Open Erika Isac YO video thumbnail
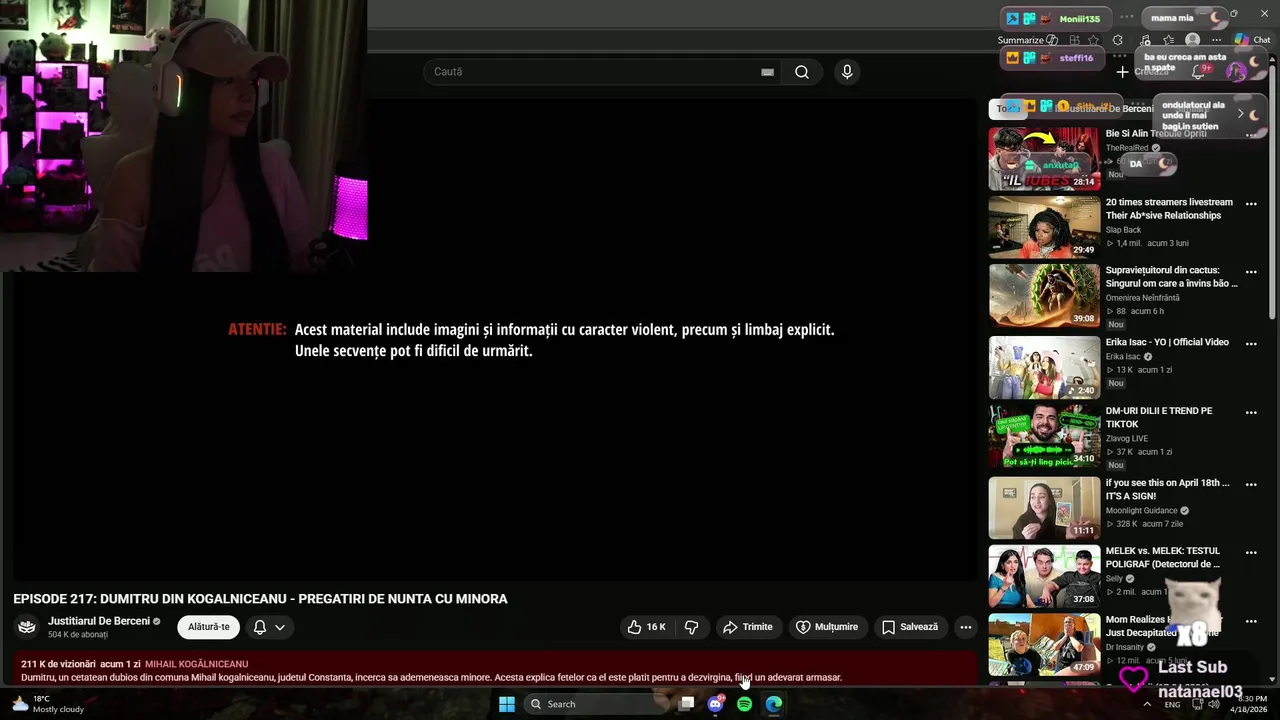Screen dimensions: 1280x720 1044,367
